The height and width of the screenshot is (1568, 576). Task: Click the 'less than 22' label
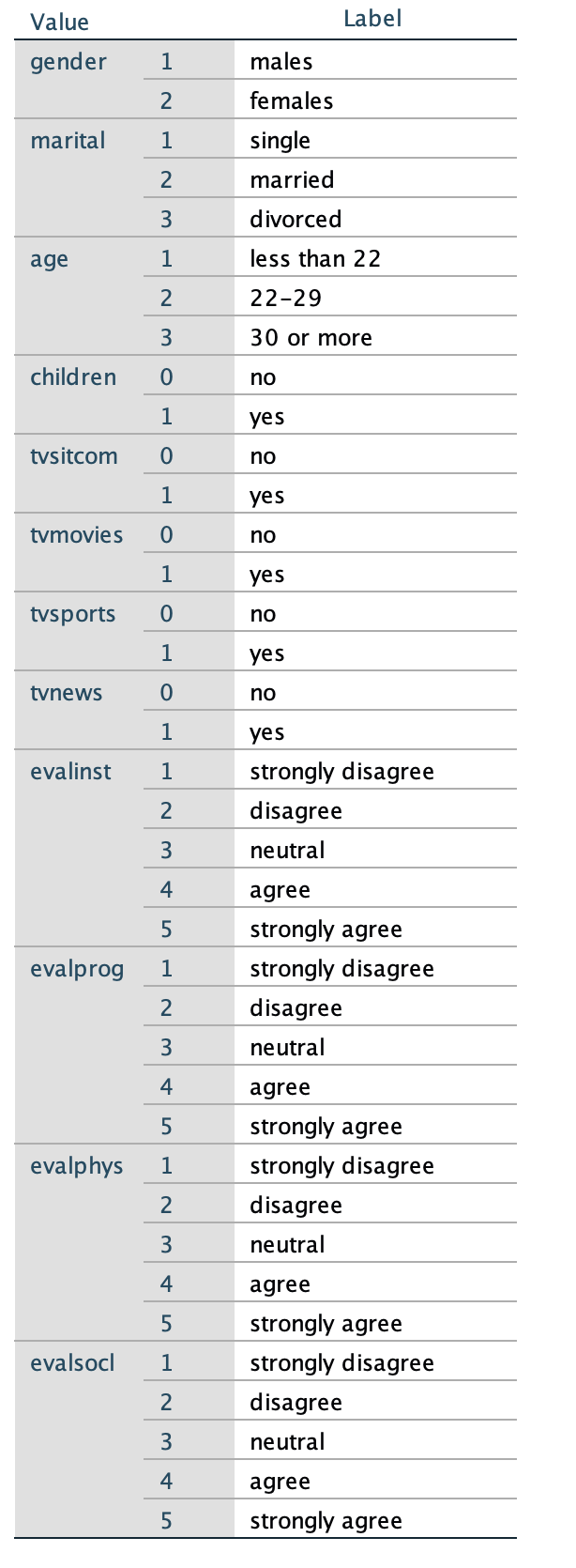[x=315, y=258]
